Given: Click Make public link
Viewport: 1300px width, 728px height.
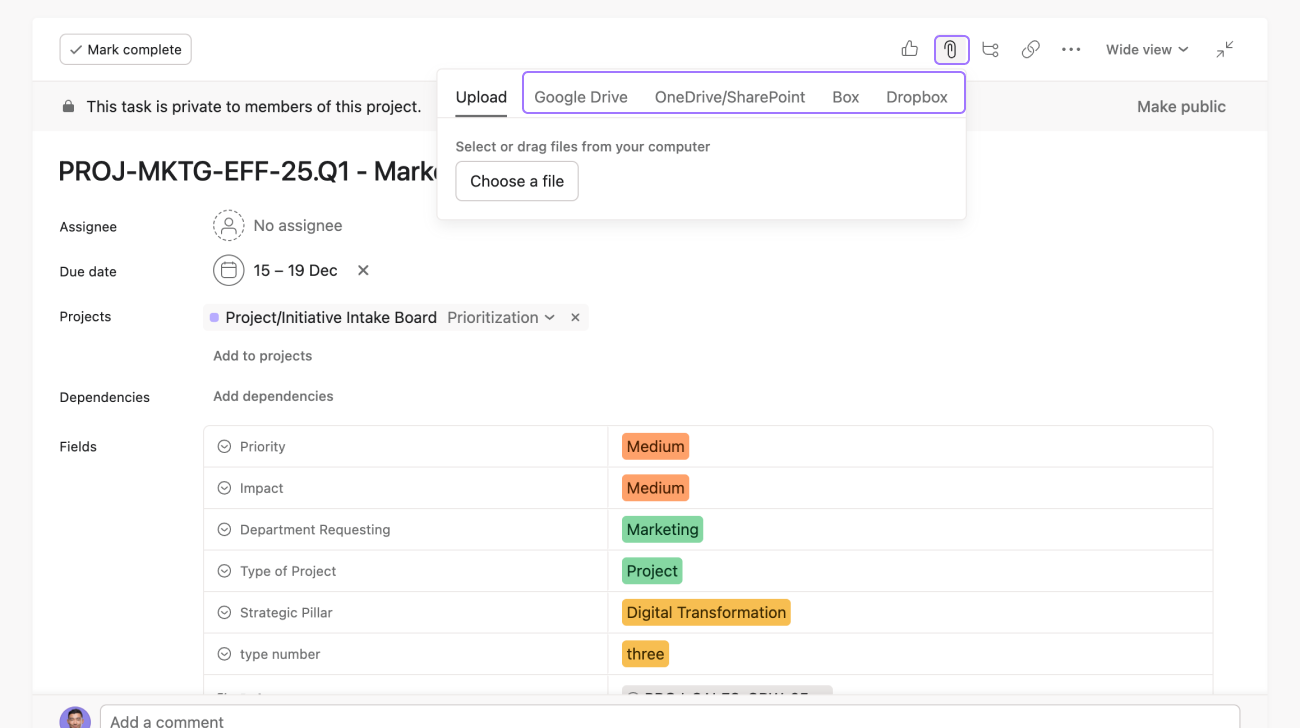Looking at the screenshot, I should click(x=1180, y=107).
